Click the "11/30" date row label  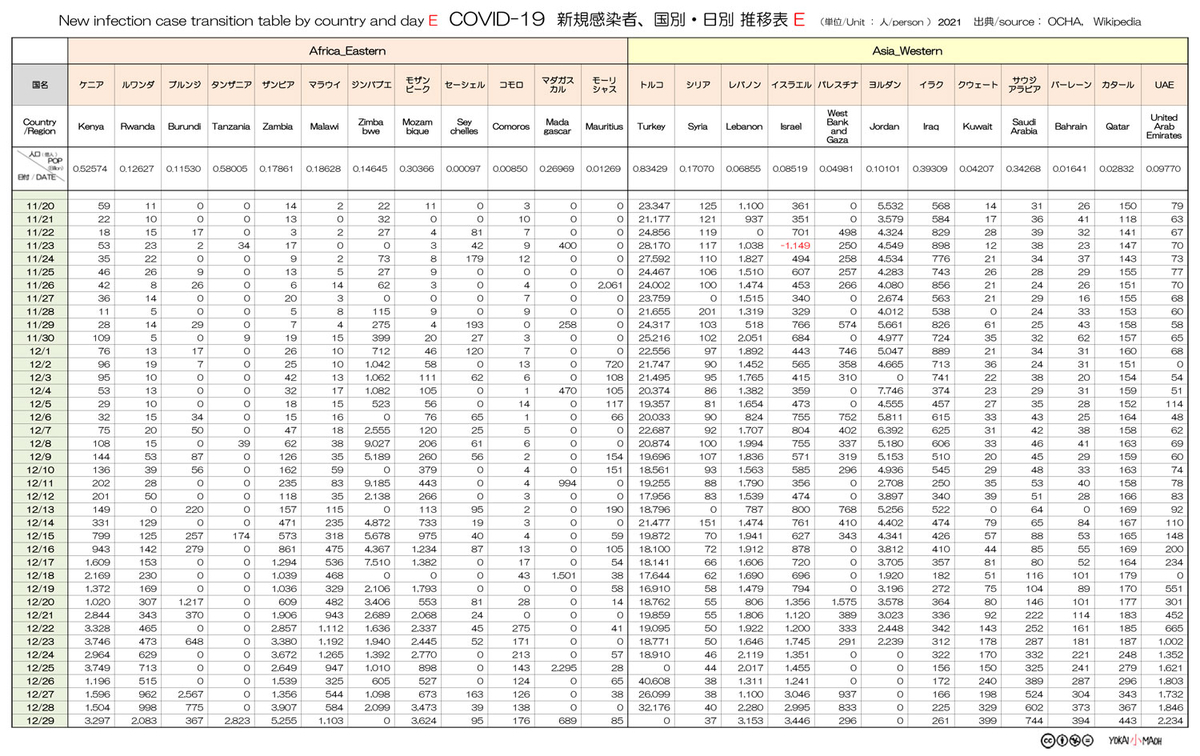point(39,337)
